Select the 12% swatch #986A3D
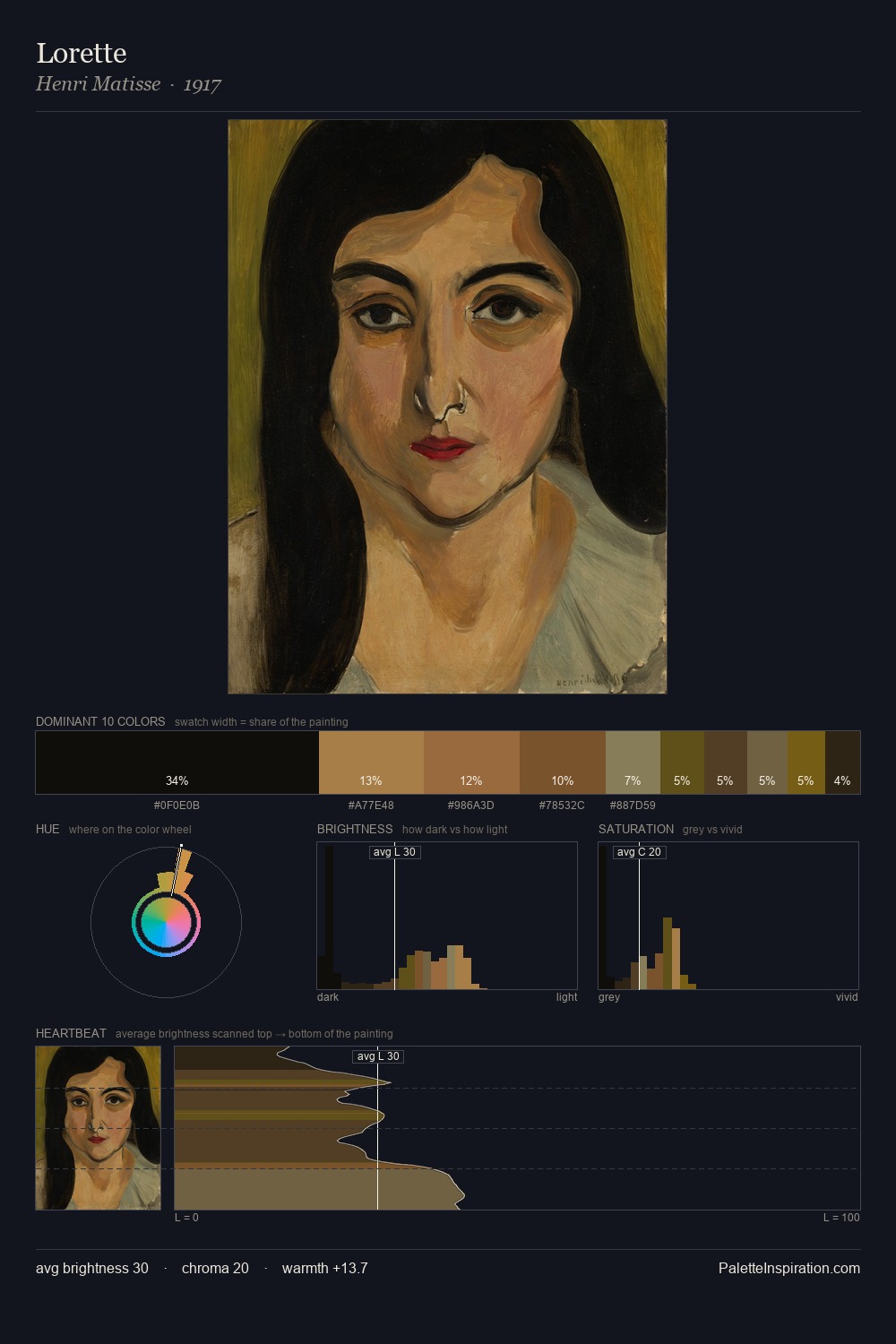This screenshot has height=1344, width=896. click(471, 762)
